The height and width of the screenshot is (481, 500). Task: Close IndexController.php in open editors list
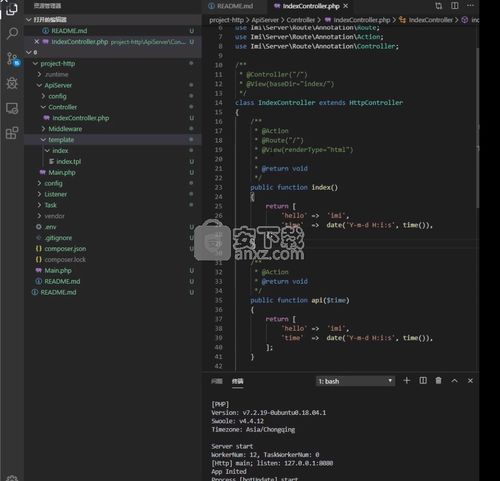(37, 42)
